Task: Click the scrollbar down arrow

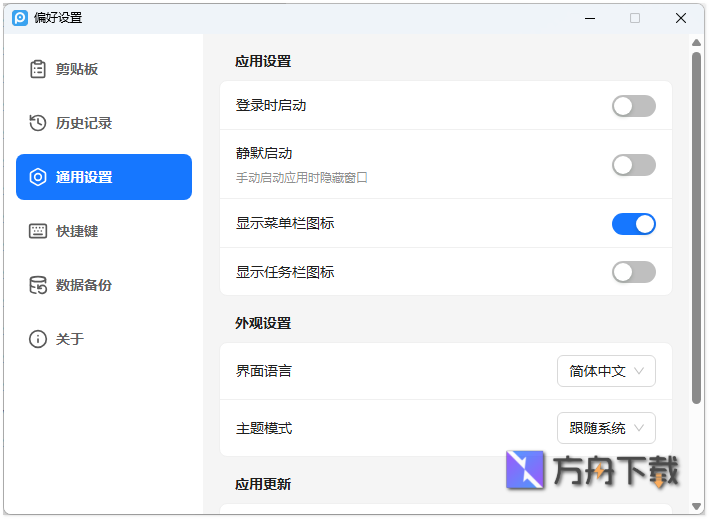Action: pos(696,506)
